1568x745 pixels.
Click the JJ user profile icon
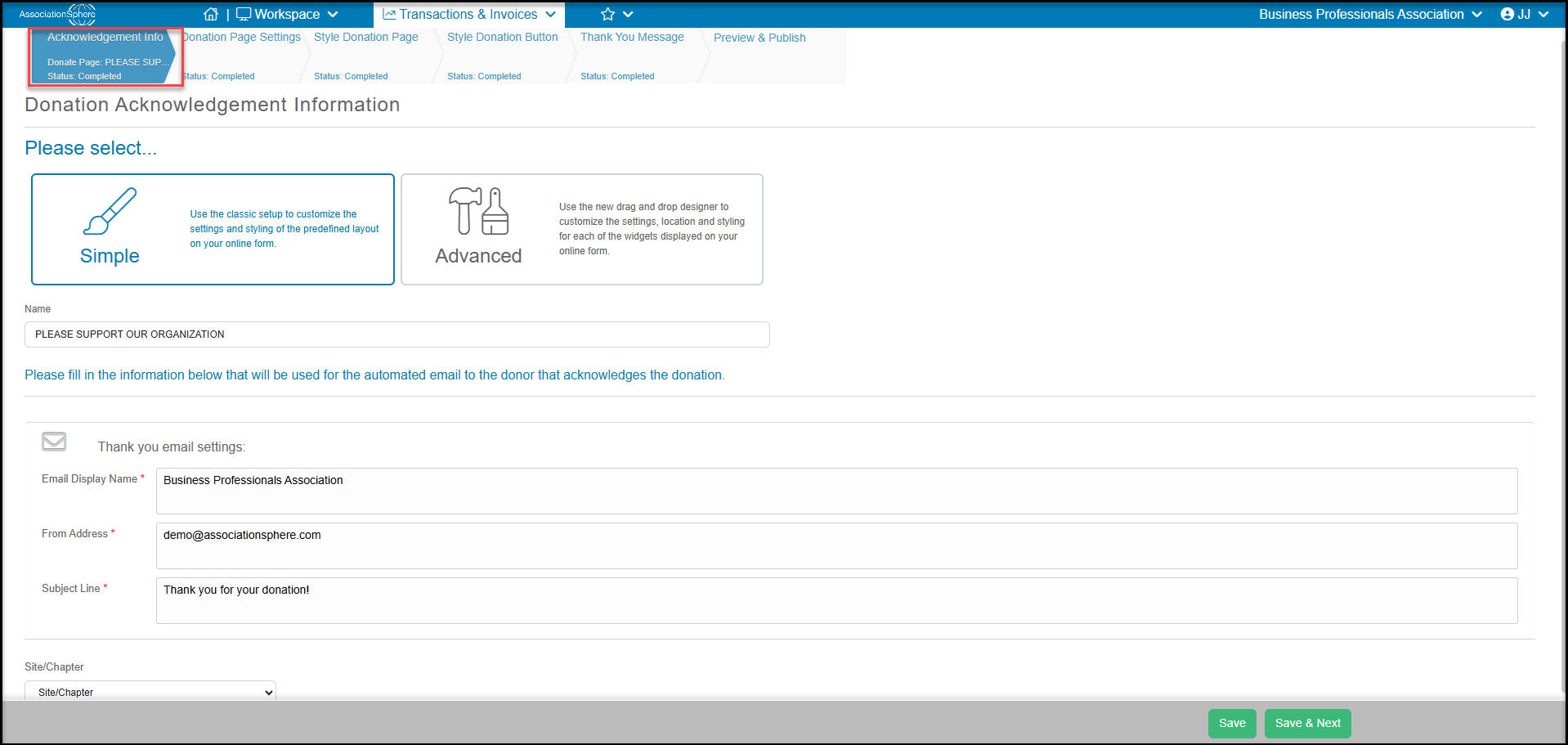(1508, 14)
